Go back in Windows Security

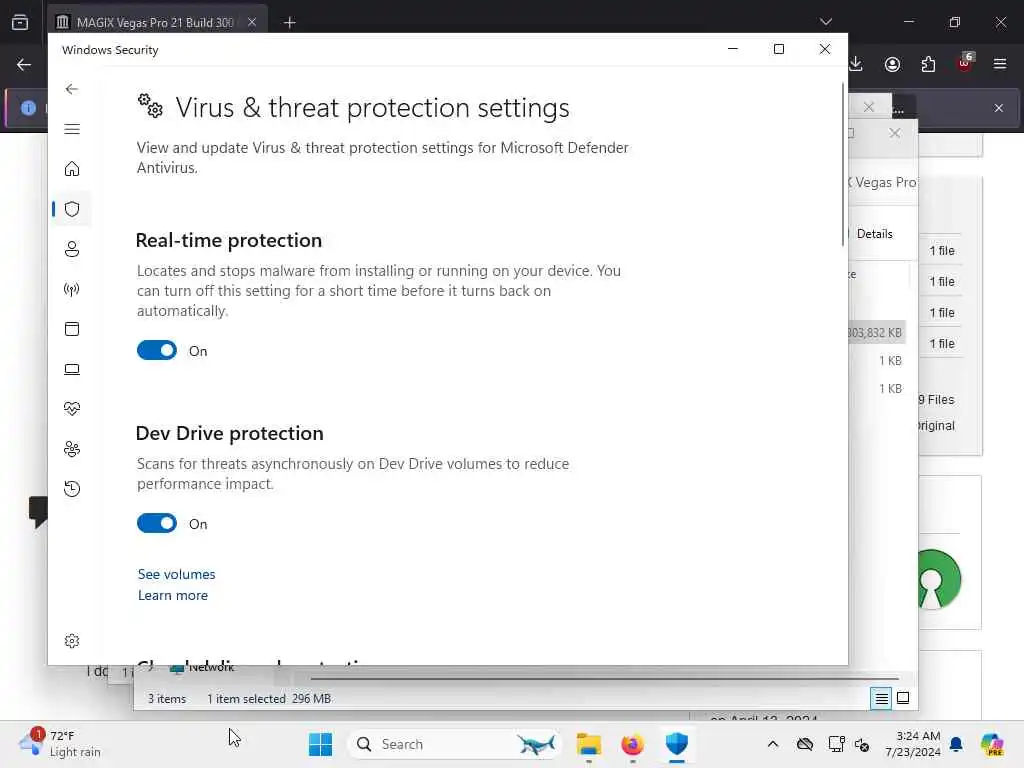[x=72, y=89]
